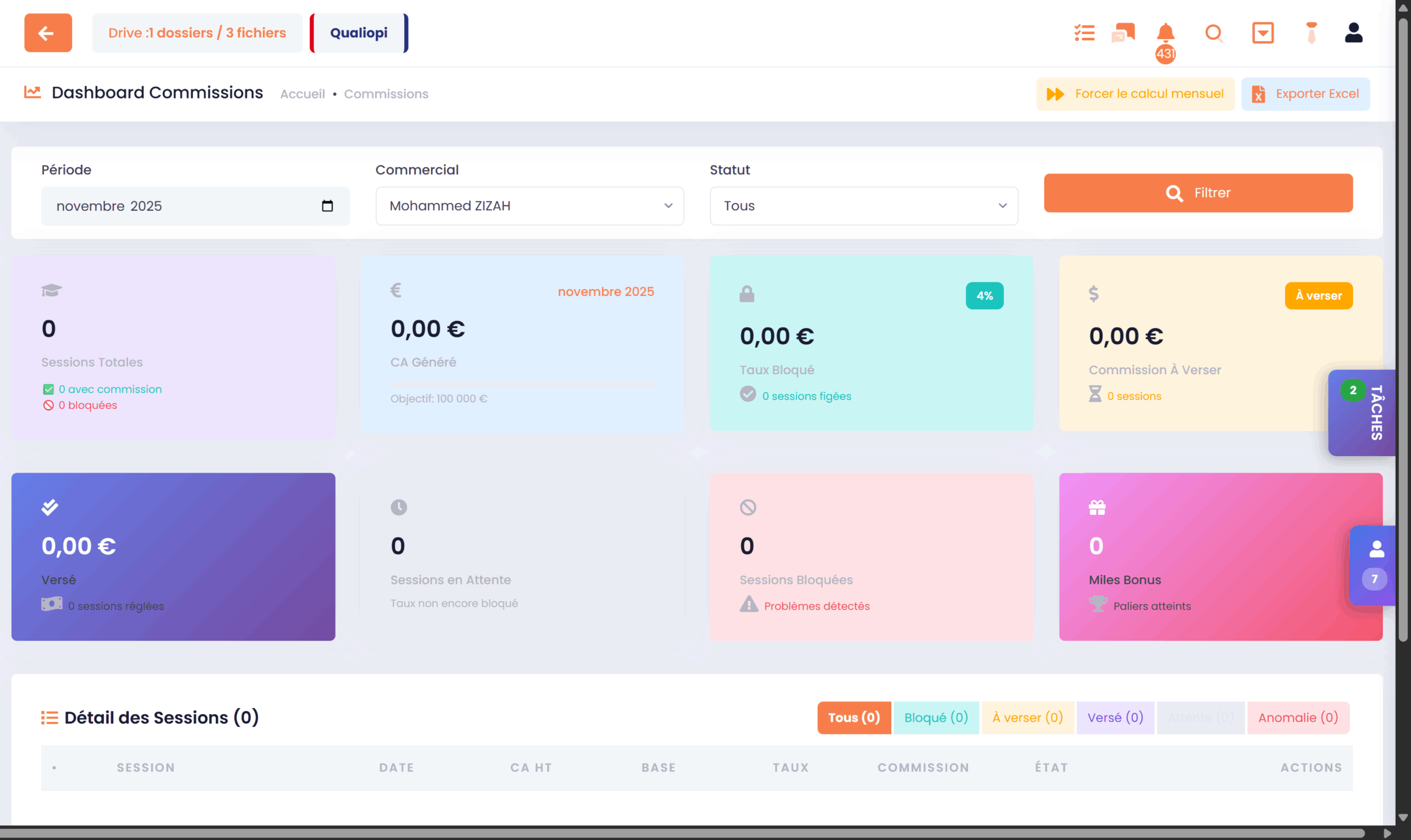Click Forcer le calcul mensuel button
Screen dimensions: 1411x840
[x=1135, y=94]
